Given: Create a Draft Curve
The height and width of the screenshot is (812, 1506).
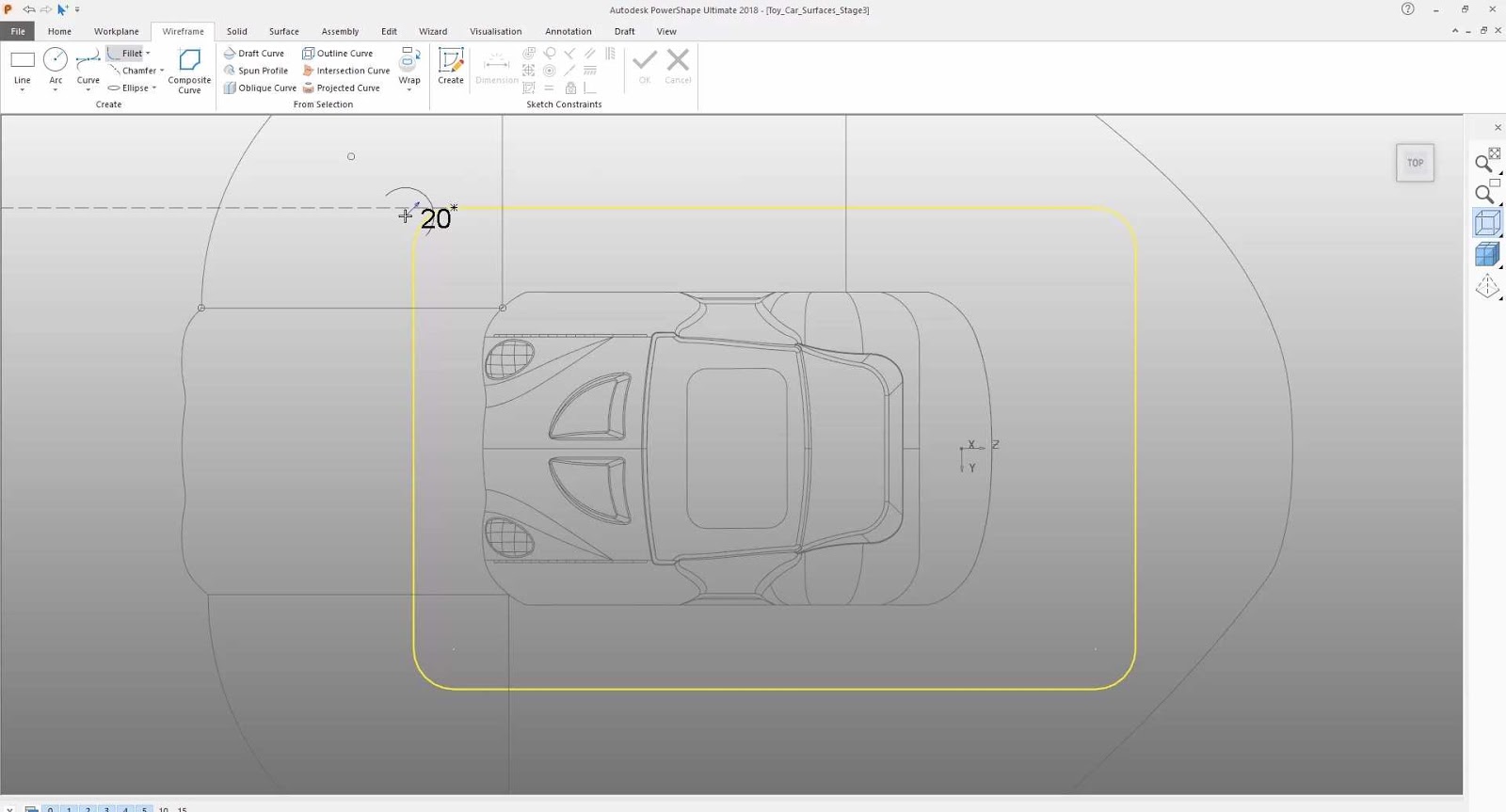Looking at the screenshot, I should pyautogui.click(x=254, y=54).
